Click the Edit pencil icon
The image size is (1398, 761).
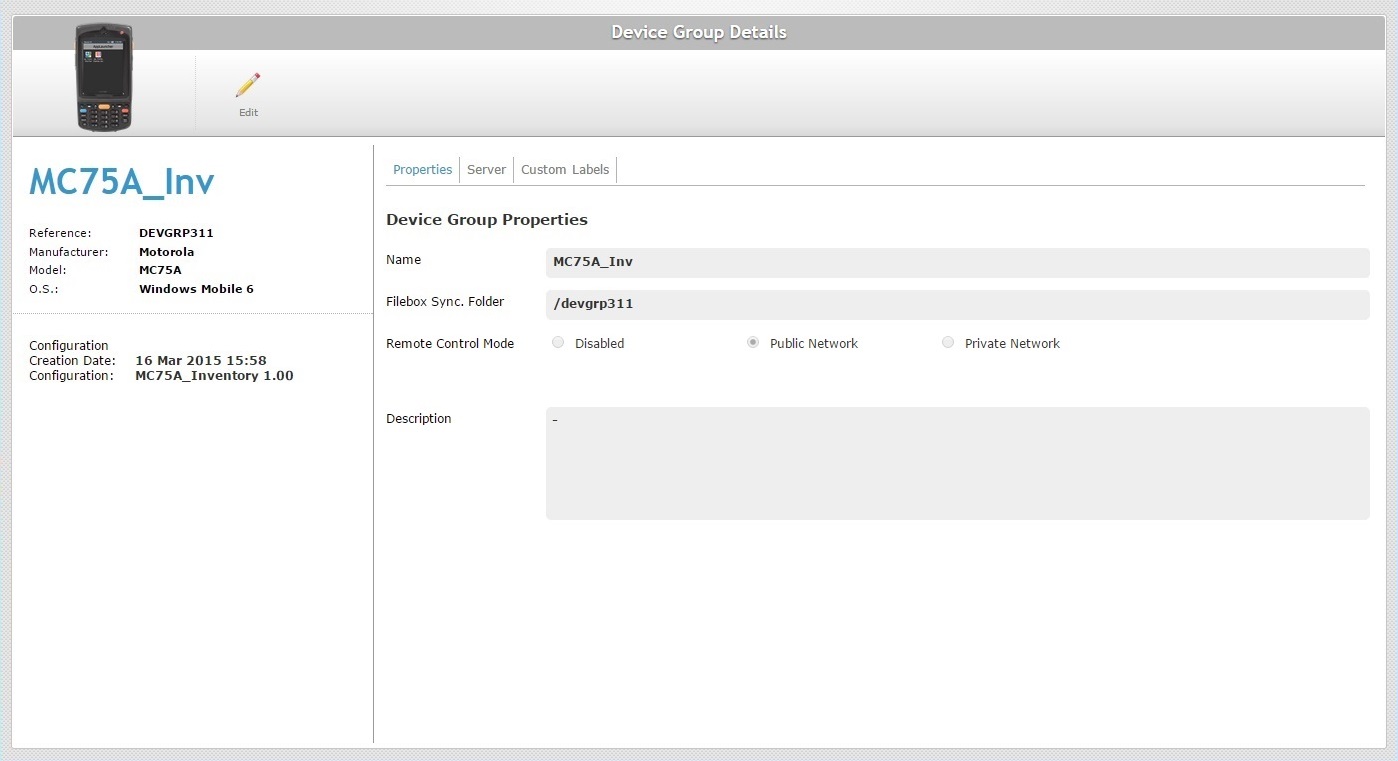248,85
